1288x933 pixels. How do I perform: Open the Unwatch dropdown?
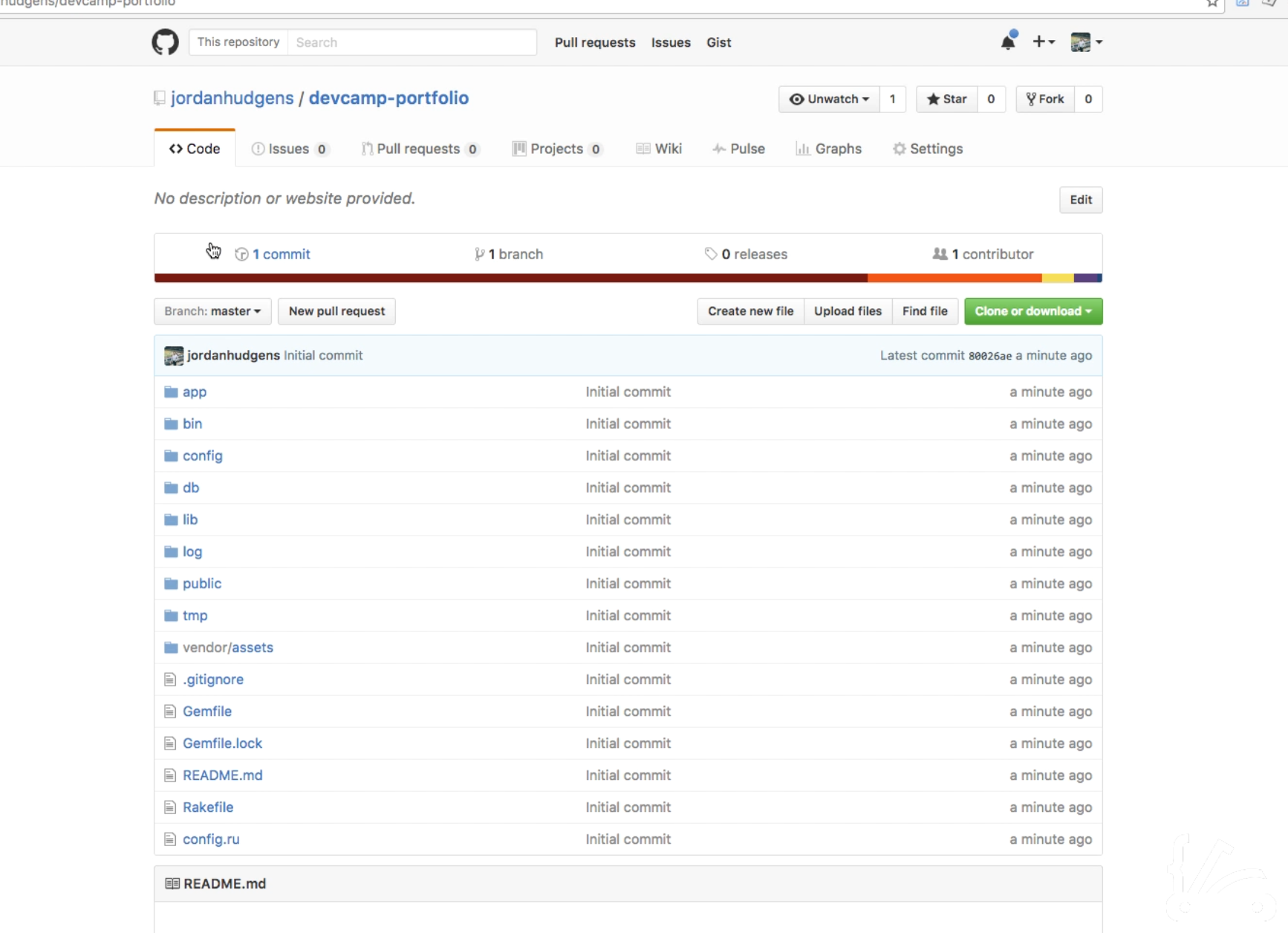click(x=829, y=99)
